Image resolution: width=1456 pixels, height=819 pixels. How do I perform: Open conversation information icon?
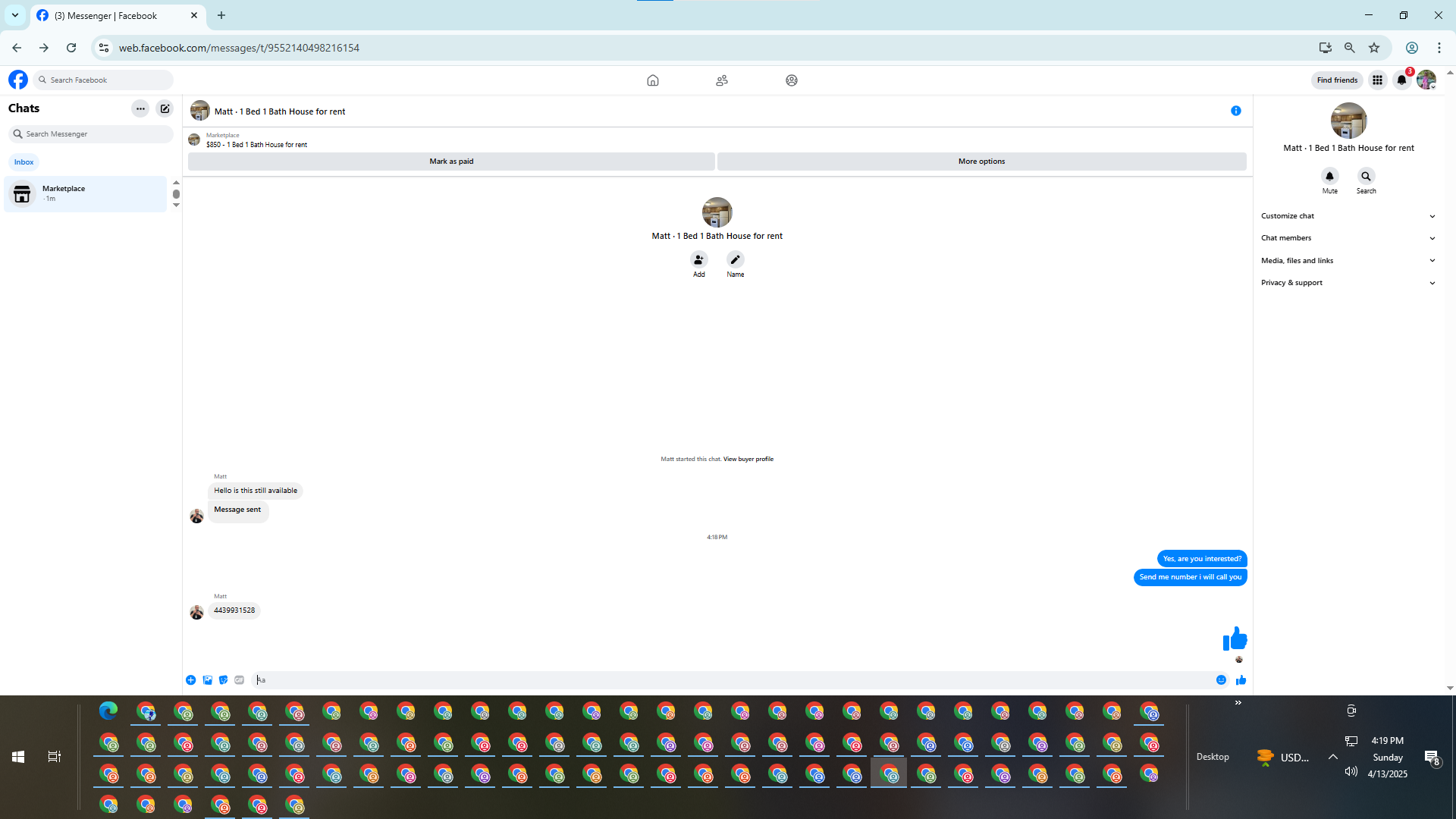(x=1236, y=111)
